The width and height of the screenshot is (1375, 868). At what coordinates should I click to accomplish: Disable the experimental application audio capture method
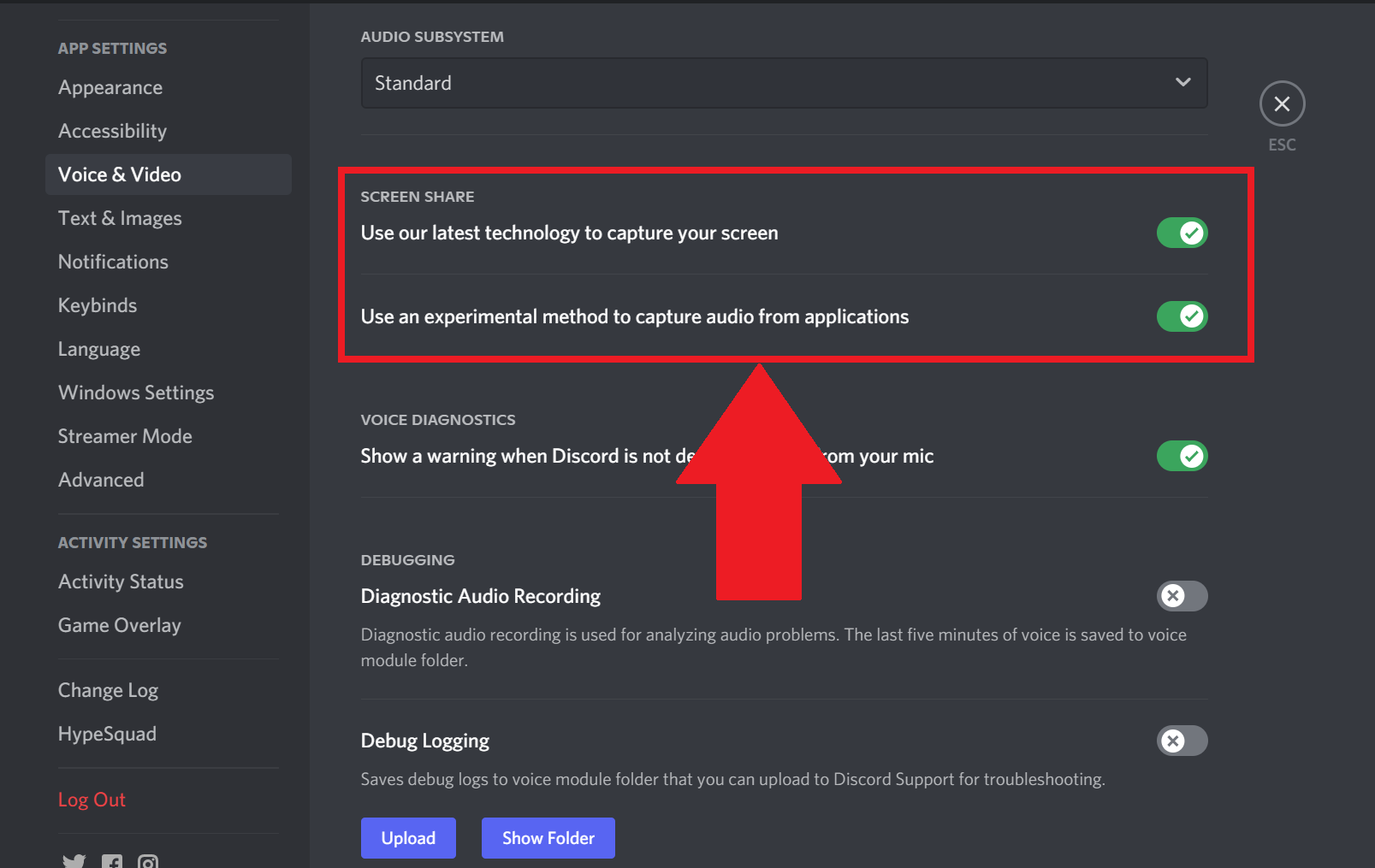tap(1182, 316)
